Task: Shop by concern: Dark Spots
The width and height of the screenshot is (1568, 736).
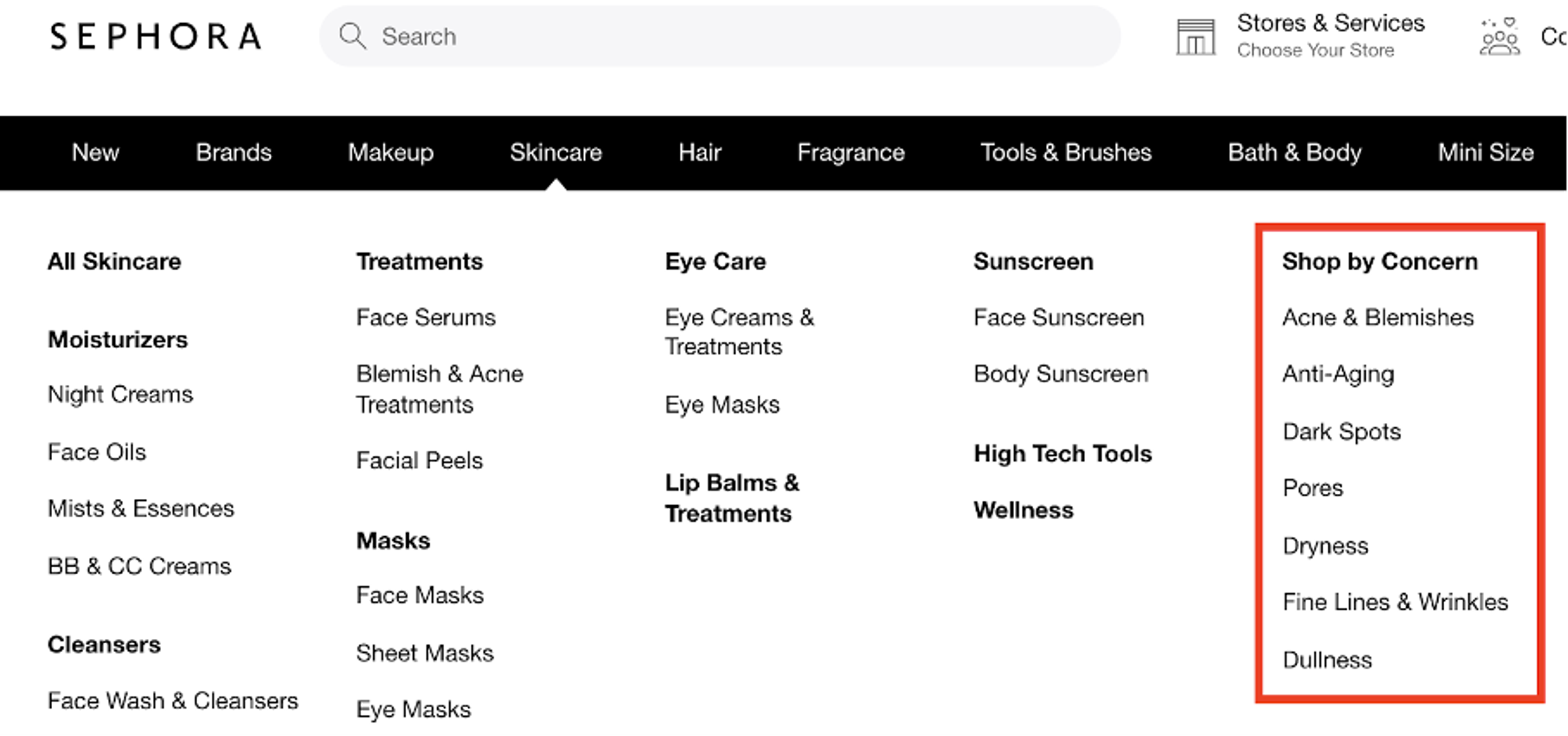Action: (x=1340, y=432)
